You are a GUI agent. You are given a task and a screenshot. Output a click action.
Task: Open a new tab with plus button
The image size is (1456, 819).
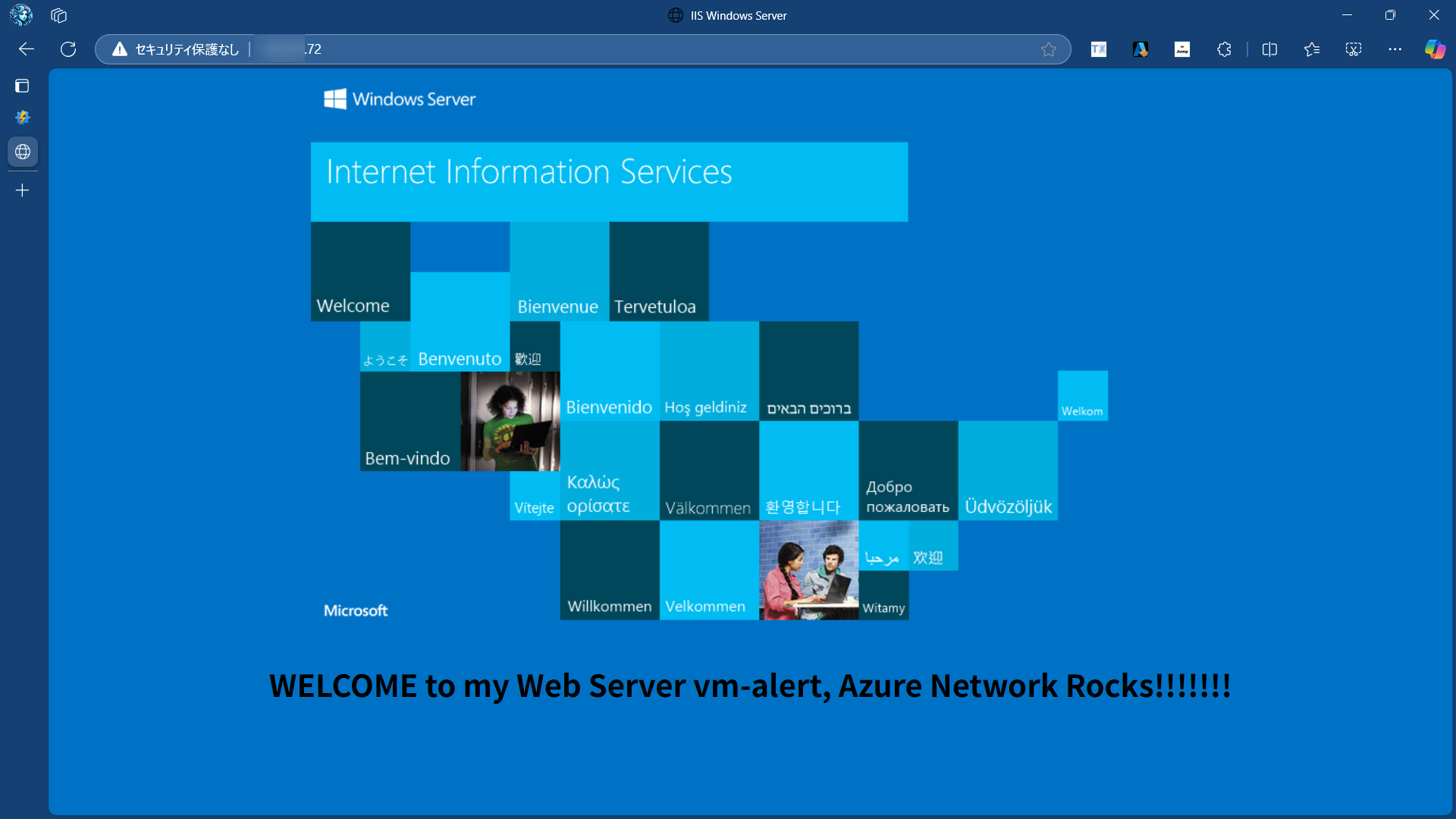[x=23, y=190]
